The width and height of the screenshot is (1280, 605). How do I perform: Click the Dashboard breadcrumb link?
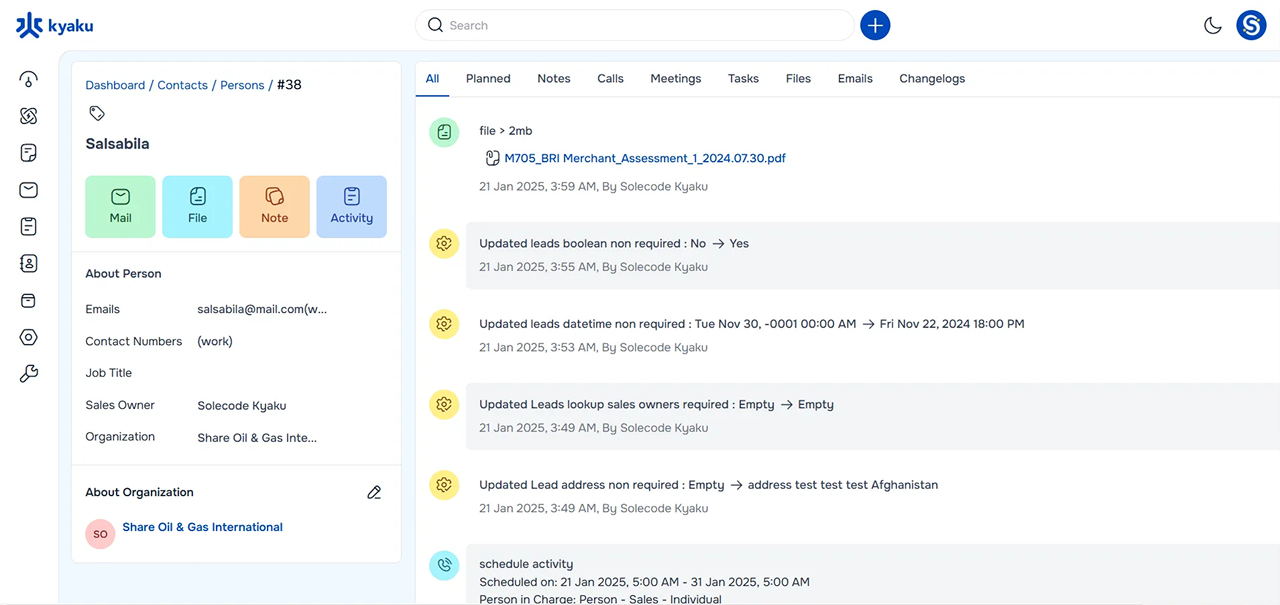click(x=115, y=85)
